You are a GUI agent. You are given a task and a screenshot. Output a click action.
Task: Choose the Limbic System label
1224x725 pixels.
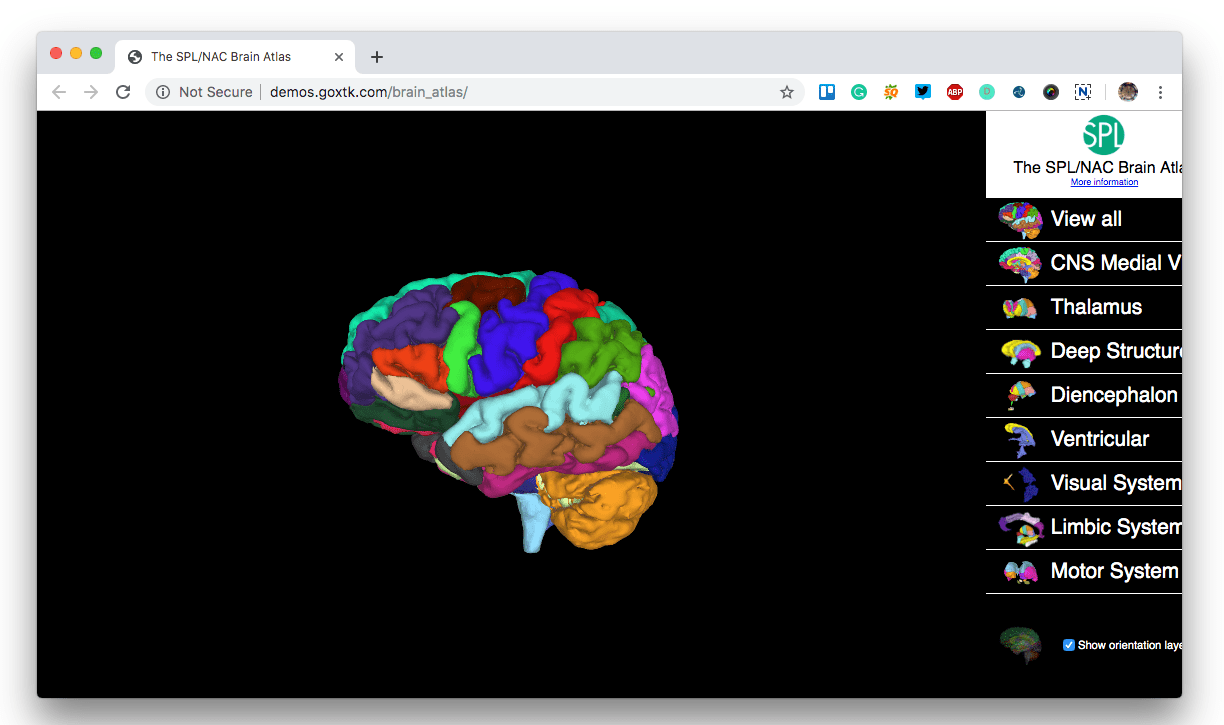(x=1116, y=527)
